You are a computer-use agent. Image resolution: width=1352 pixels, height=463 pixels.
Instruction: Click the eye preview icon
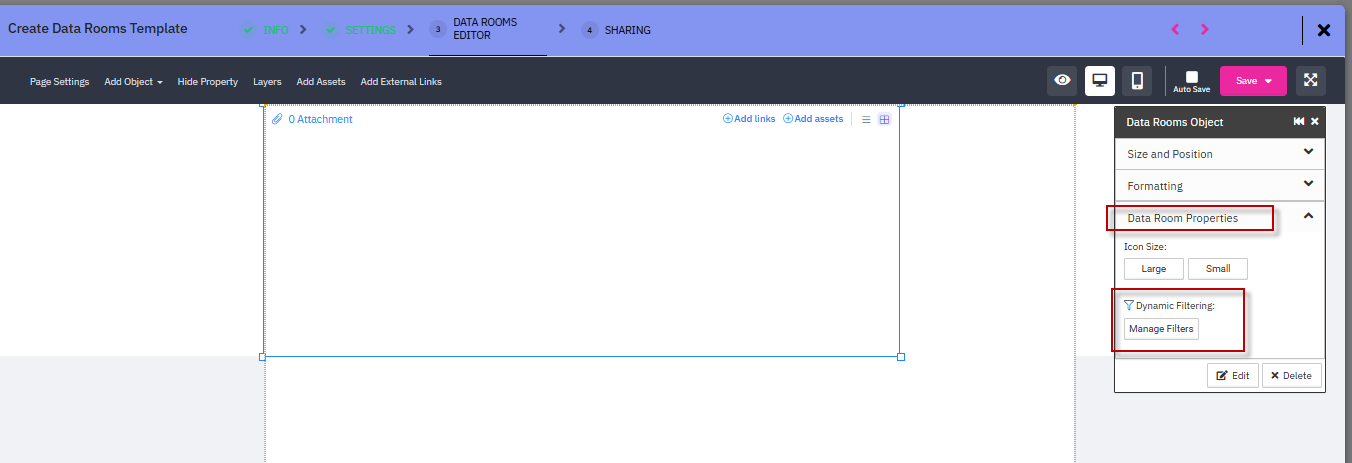pos(1062,81)
